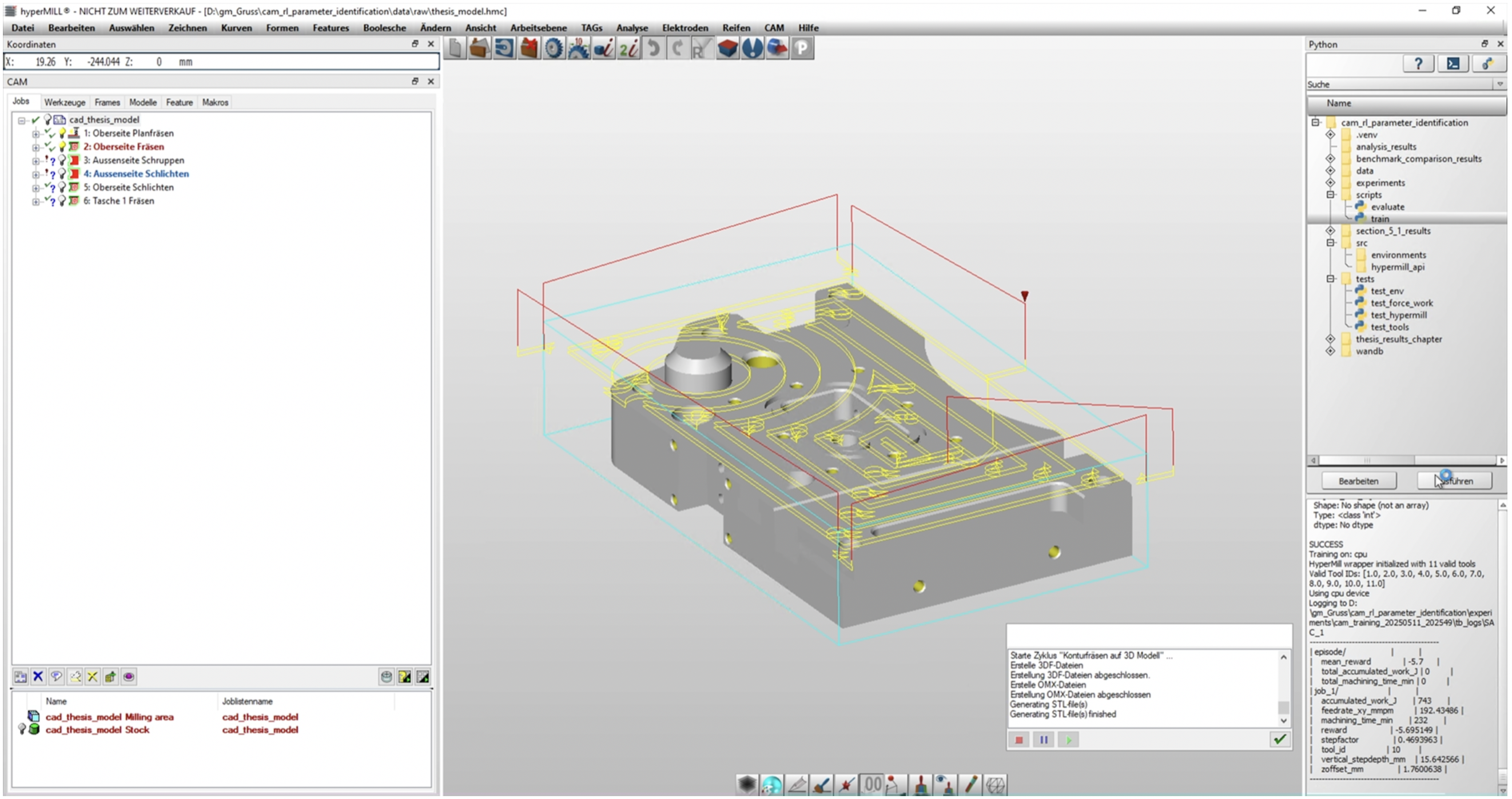Stop the running process with red stop button
1512x799 pixels.
(1020, 740)
